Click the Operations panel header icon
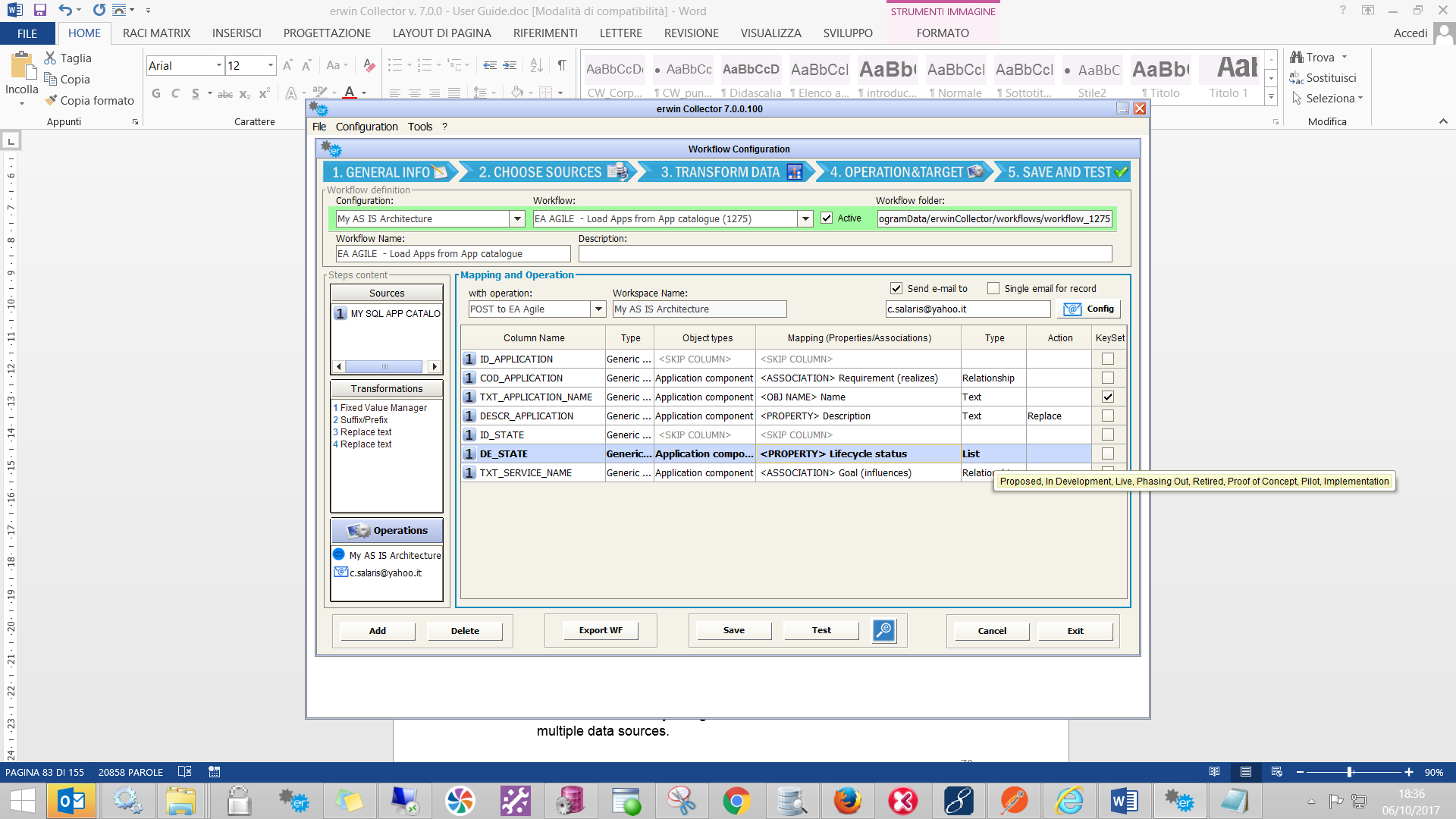The width and height of the screenshot is (1456, 819). click(x=359, y=531)
